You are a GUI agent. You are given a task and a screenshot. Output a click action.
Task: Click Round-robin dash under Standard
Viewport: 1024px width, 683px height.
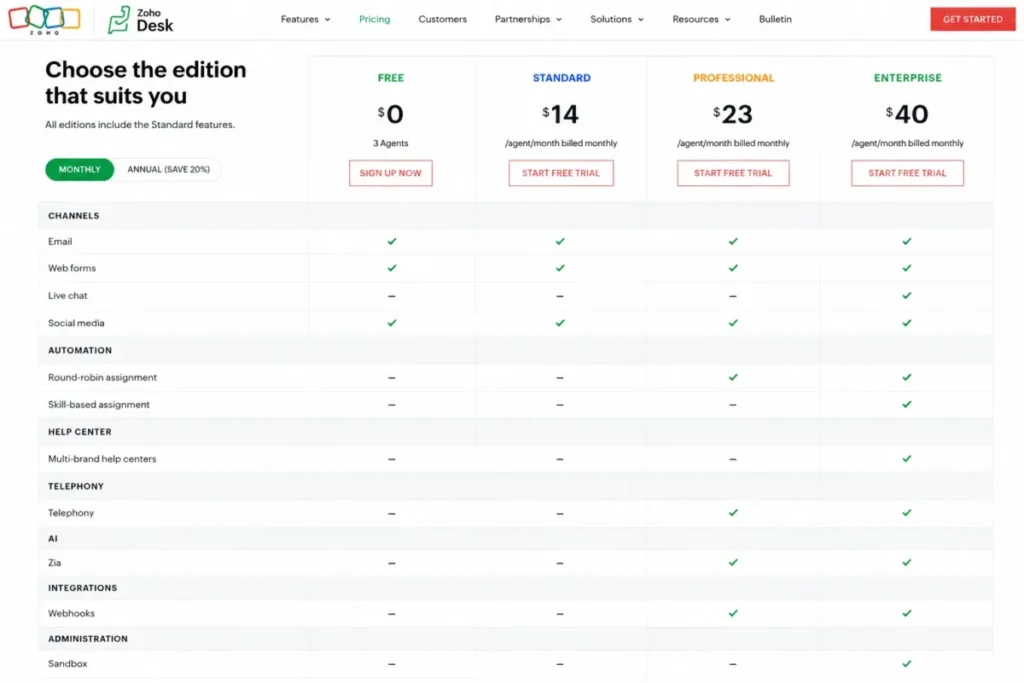coord(560,378)
